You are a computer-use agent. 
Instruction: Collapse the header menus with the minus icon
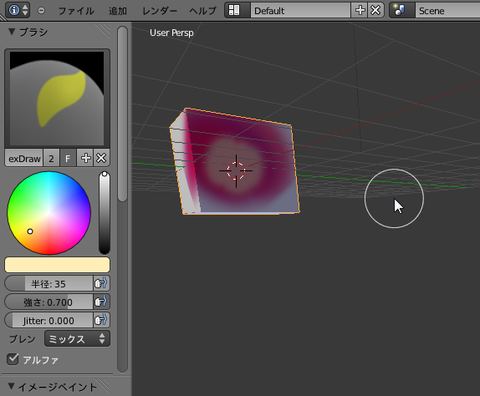[x=41, y=10]
